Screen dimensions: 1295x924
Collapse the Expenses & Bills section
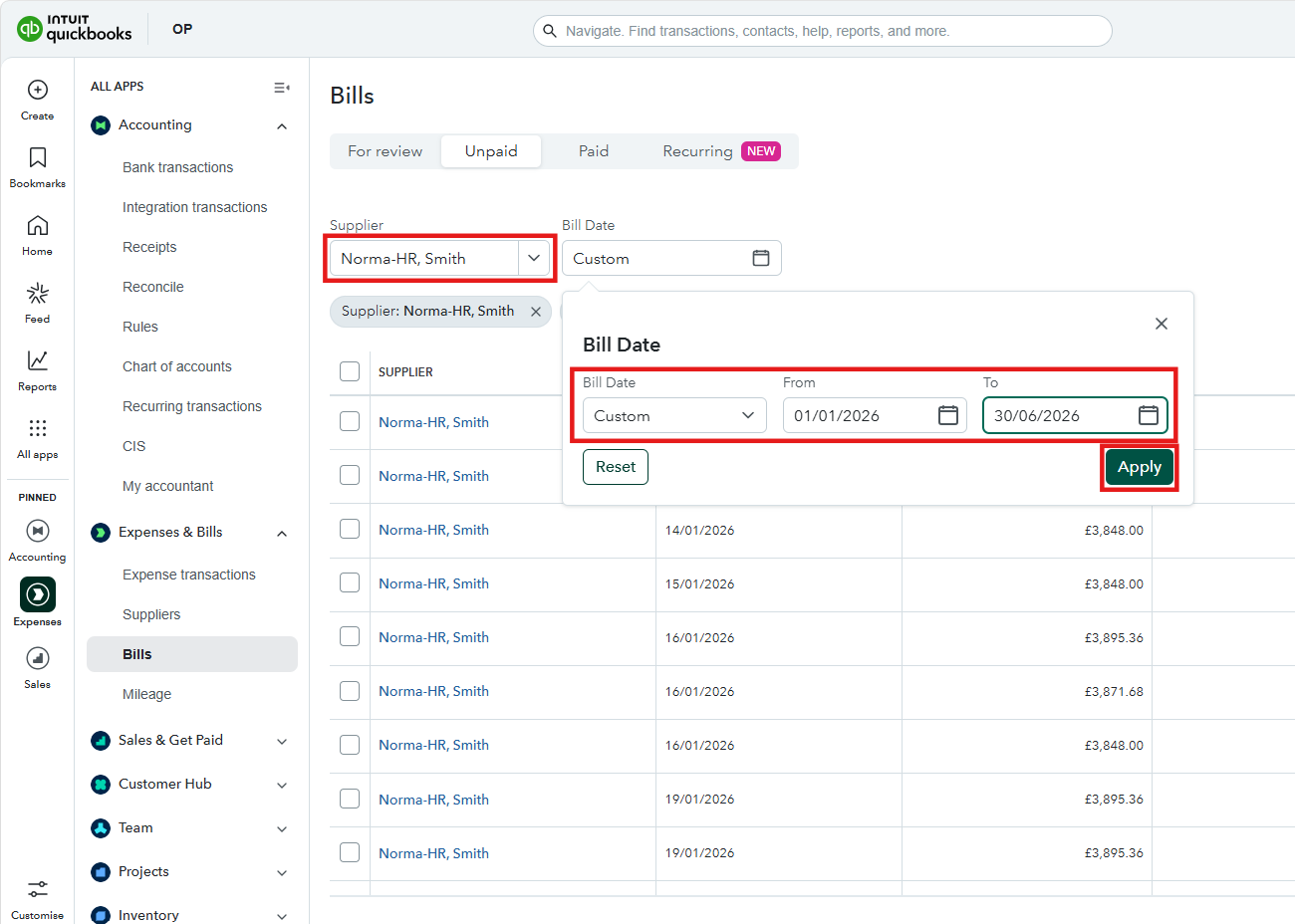[282, 534]
